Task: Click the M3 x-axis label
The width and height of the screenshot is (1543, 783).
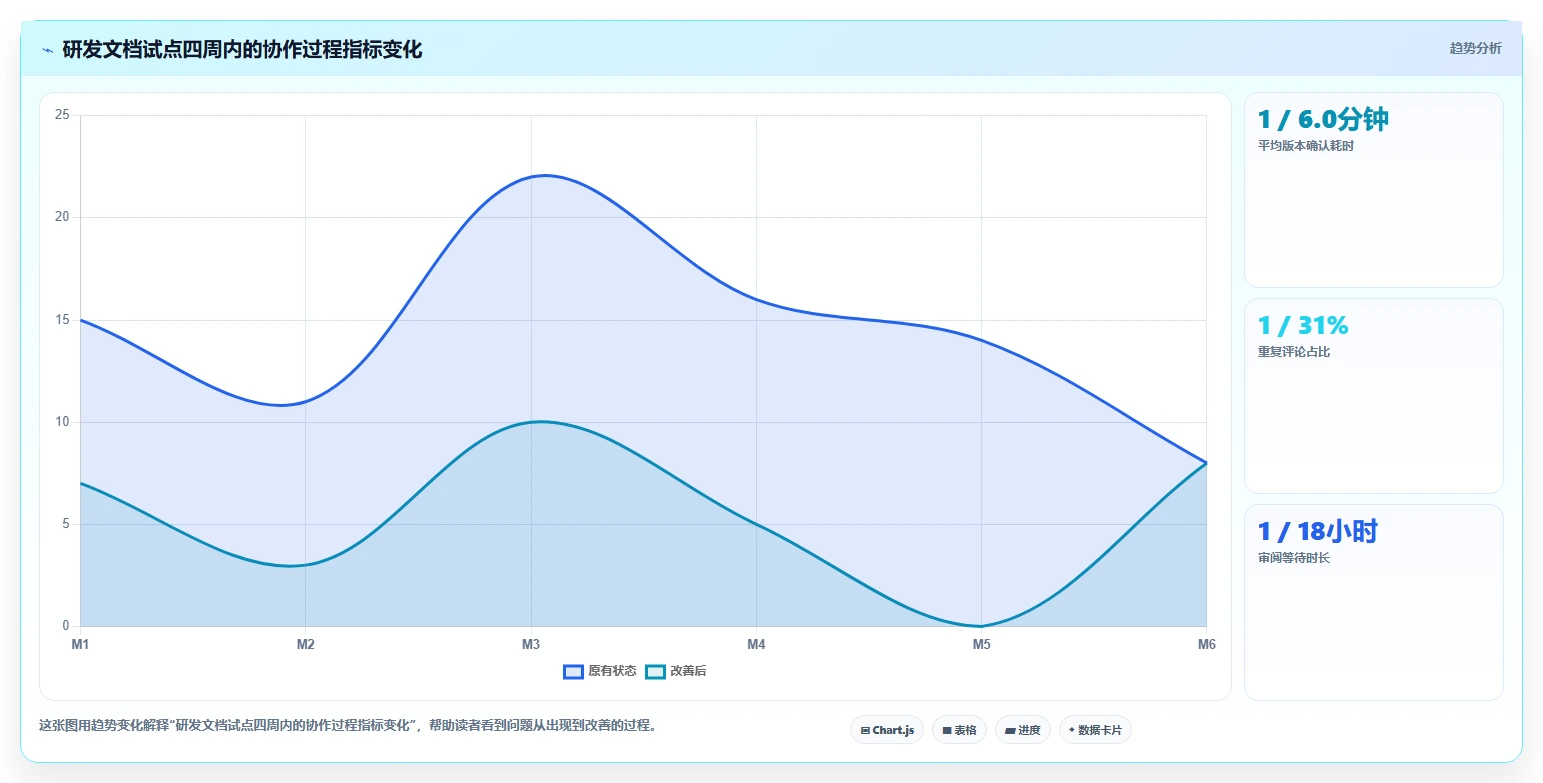Action: click(x=531, y=645)
